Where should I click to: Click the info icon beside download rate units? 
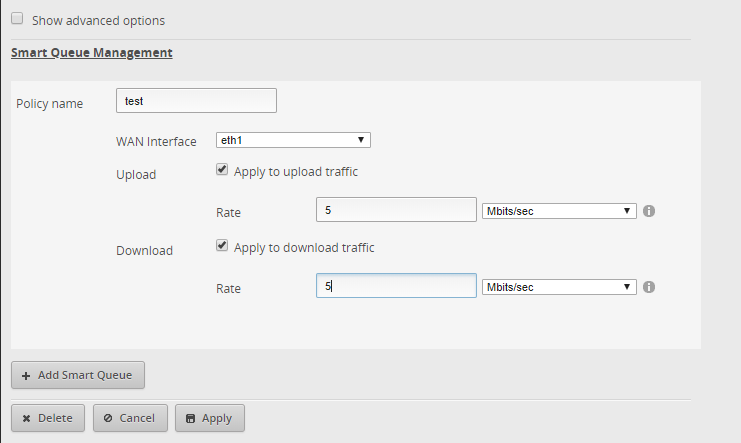[x=648, y=287]
